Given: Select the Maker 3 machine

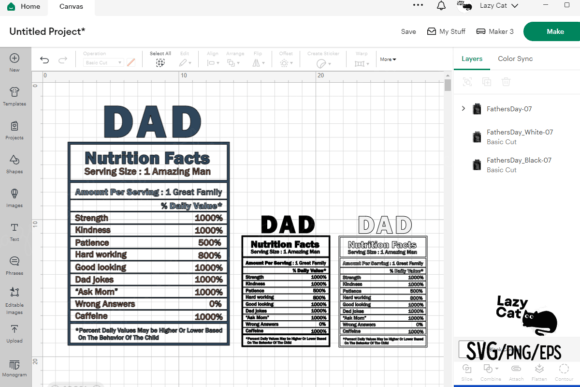Looking at the screenshot, I should click(495, 31).
